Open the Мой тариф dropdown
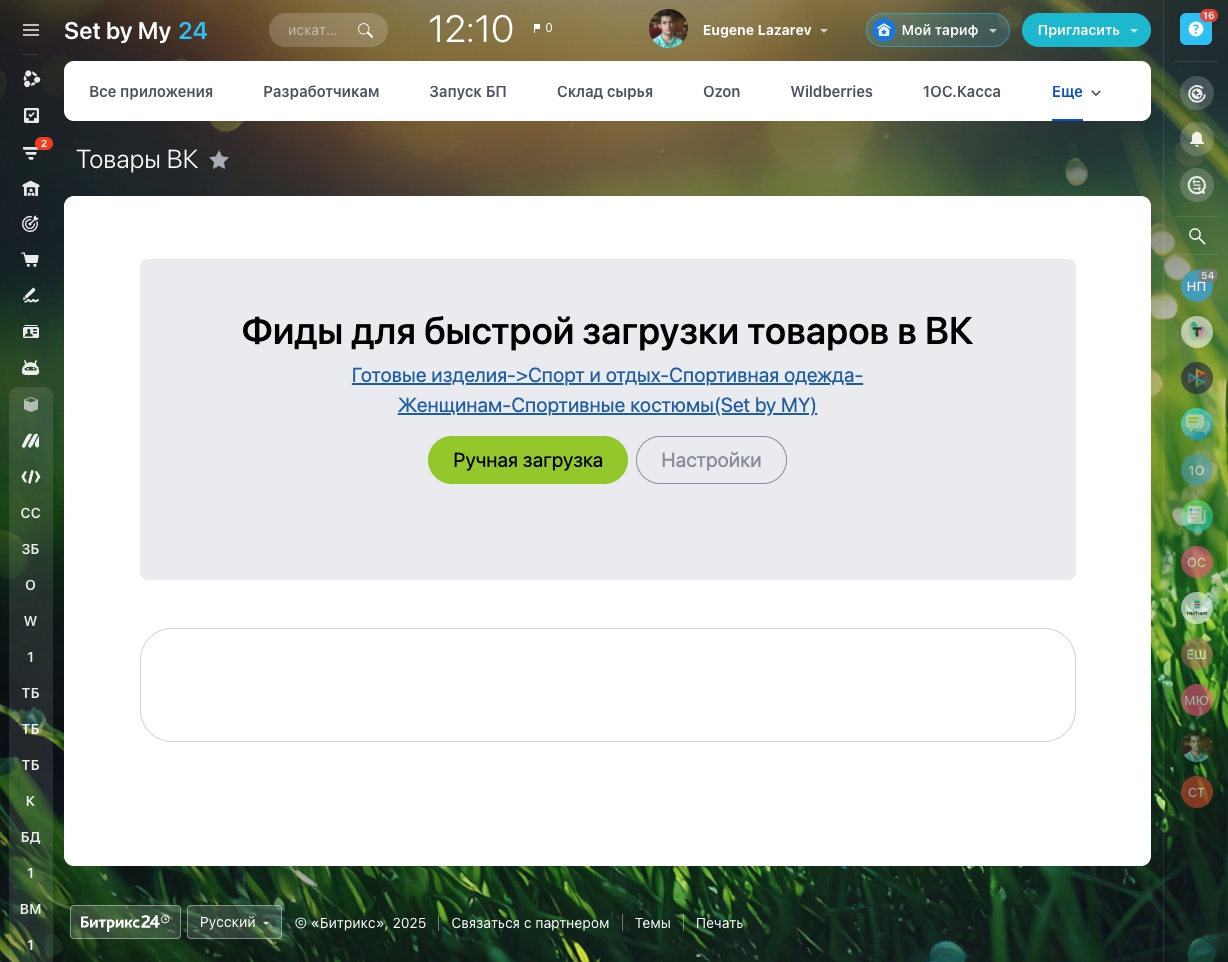This screenshot has width=1228, height=962. point(937,31)
